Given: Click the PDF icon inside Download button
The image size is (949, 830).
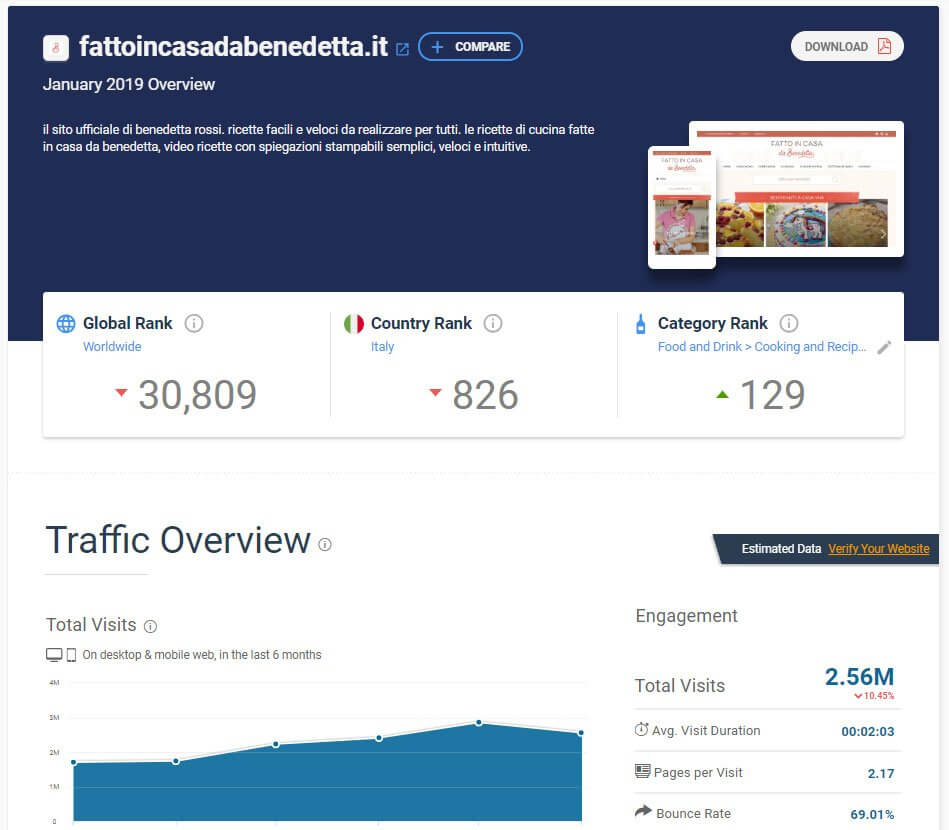Looking at the screenshot, I should point(884,47).
